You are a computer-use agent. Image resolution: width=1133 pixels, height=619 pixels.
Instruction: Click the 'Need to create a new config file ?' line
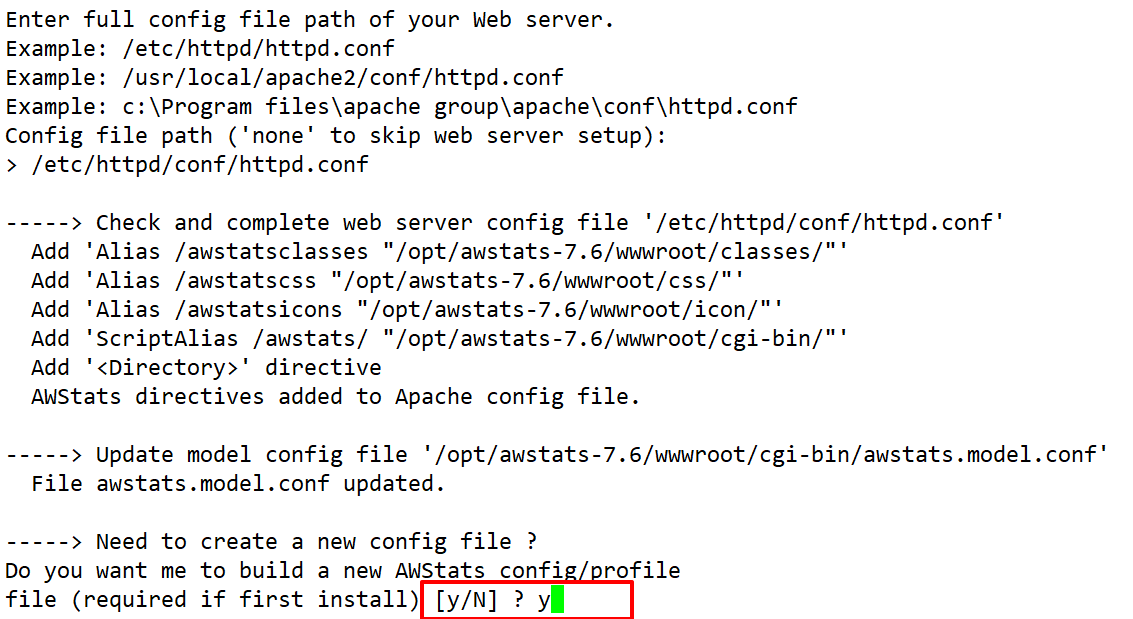272,542
